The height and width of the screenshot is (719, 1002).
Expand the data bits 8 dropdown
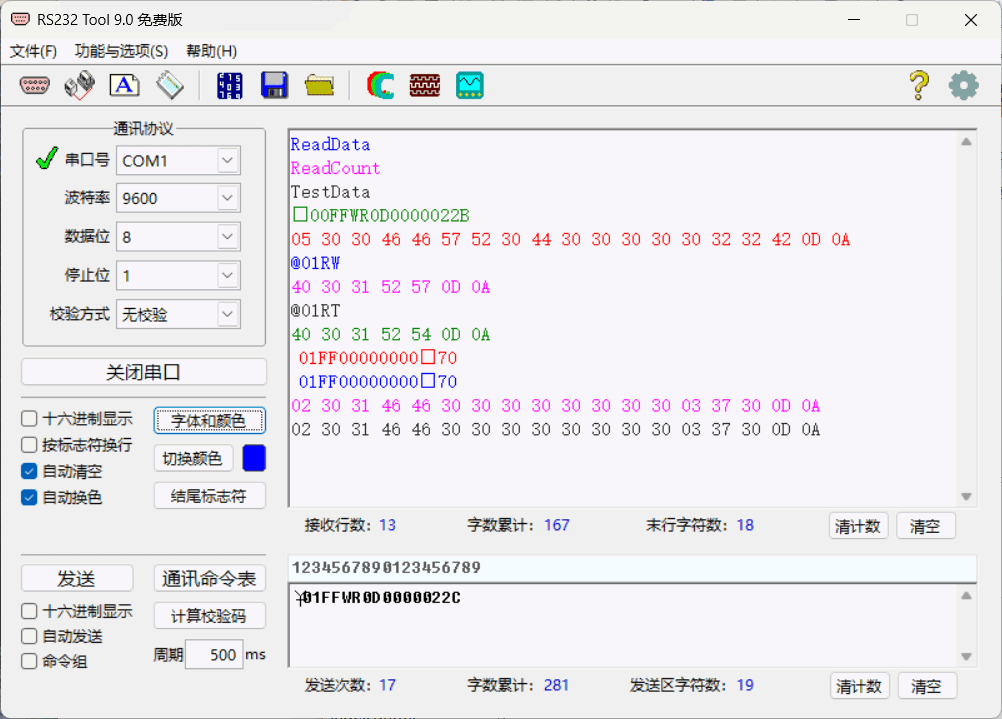coord(227,237)
